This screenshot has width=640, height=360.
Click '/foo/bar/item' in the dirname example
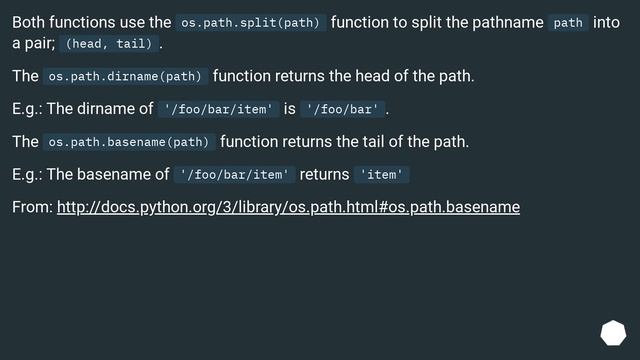[218, 109]
